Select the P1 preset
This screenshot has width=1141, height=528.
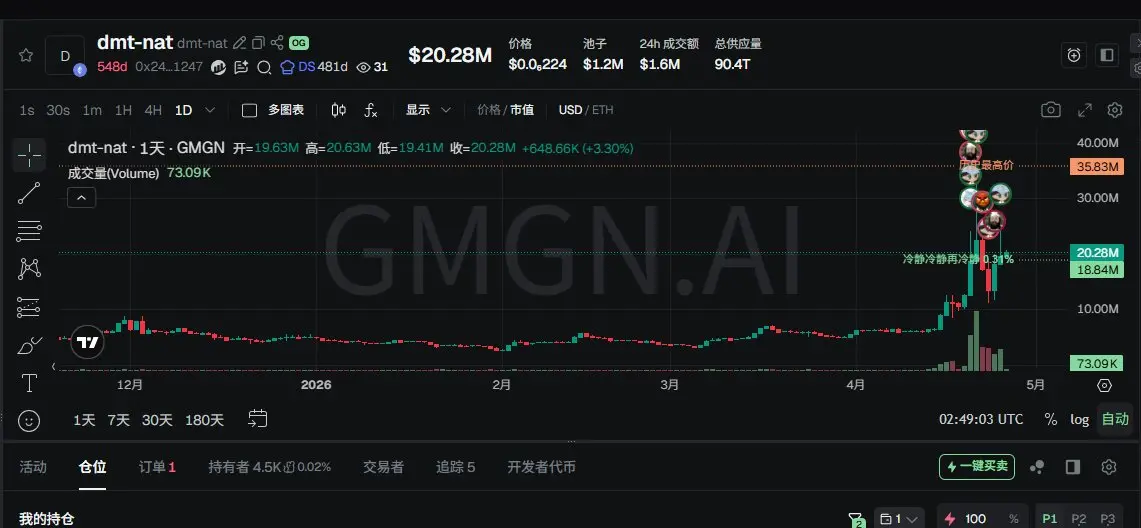(1049, 519)
